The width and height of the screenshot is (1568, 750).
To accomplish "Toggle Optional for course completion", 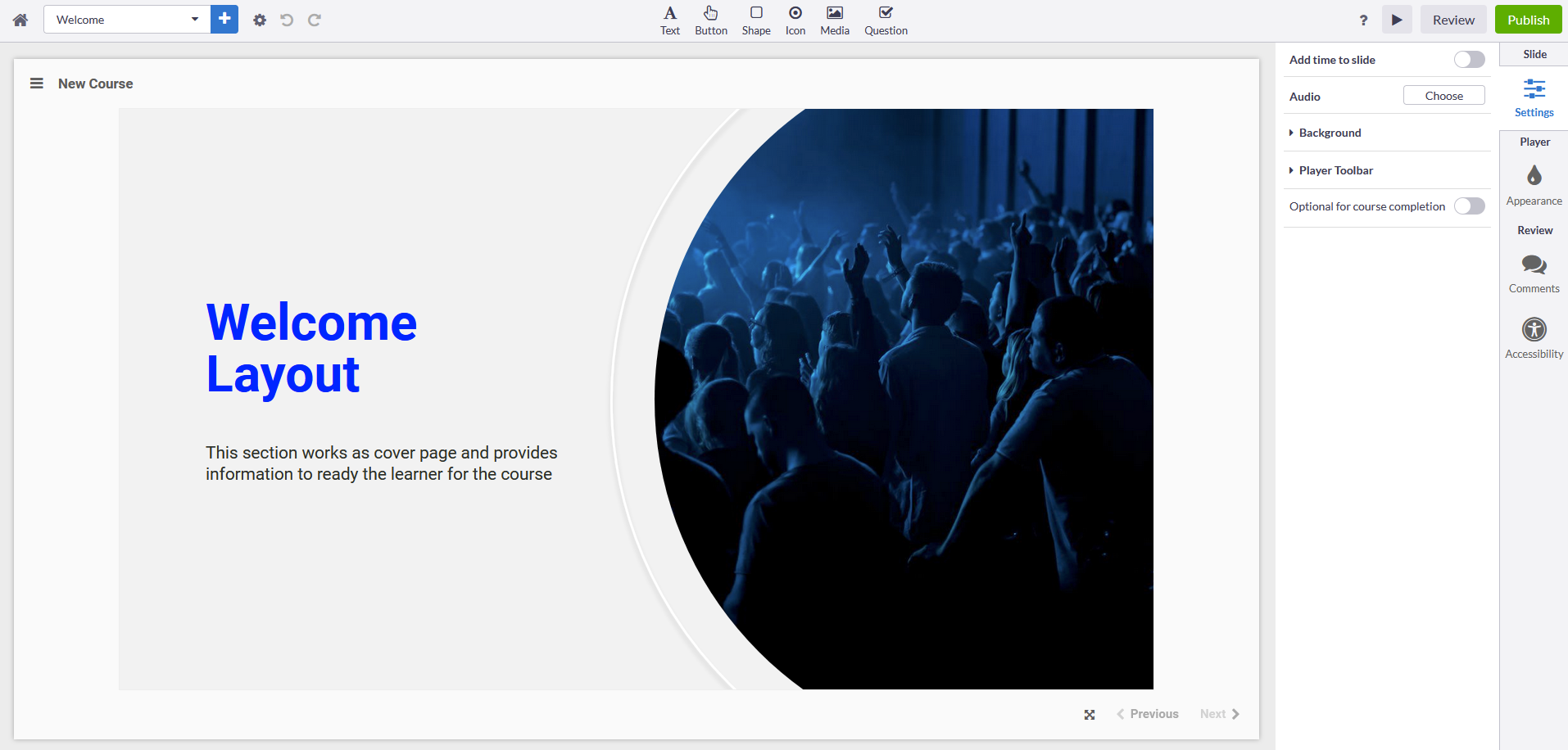I will 1469,206.
